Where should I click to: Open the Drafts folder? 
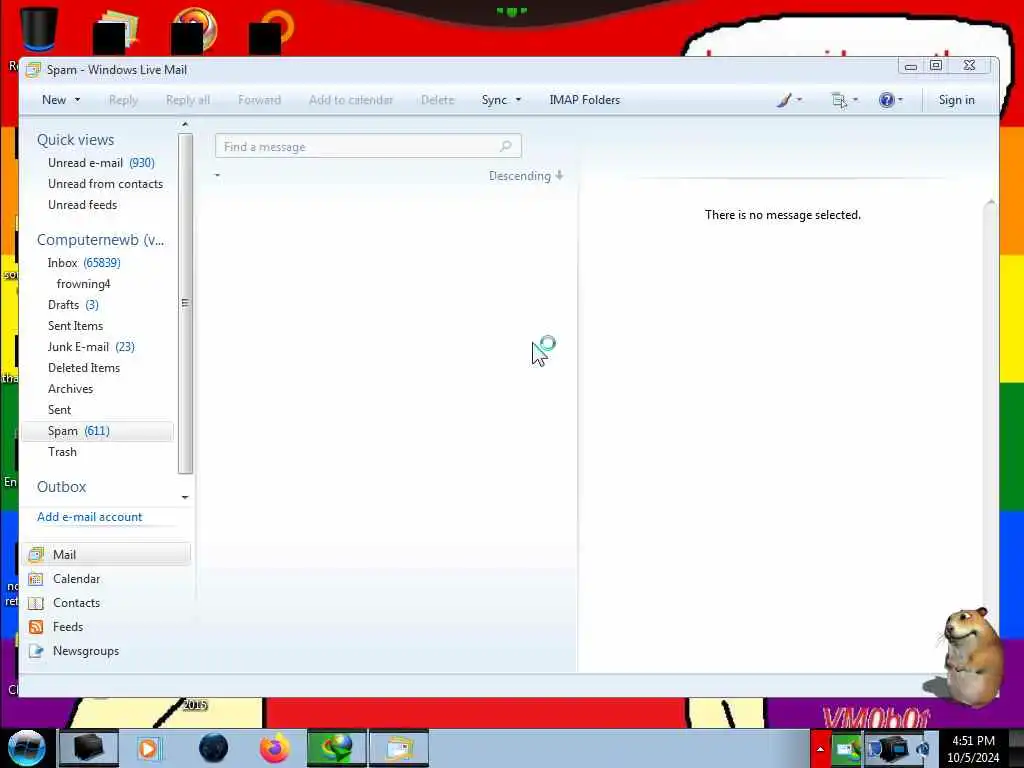(72, 304)
